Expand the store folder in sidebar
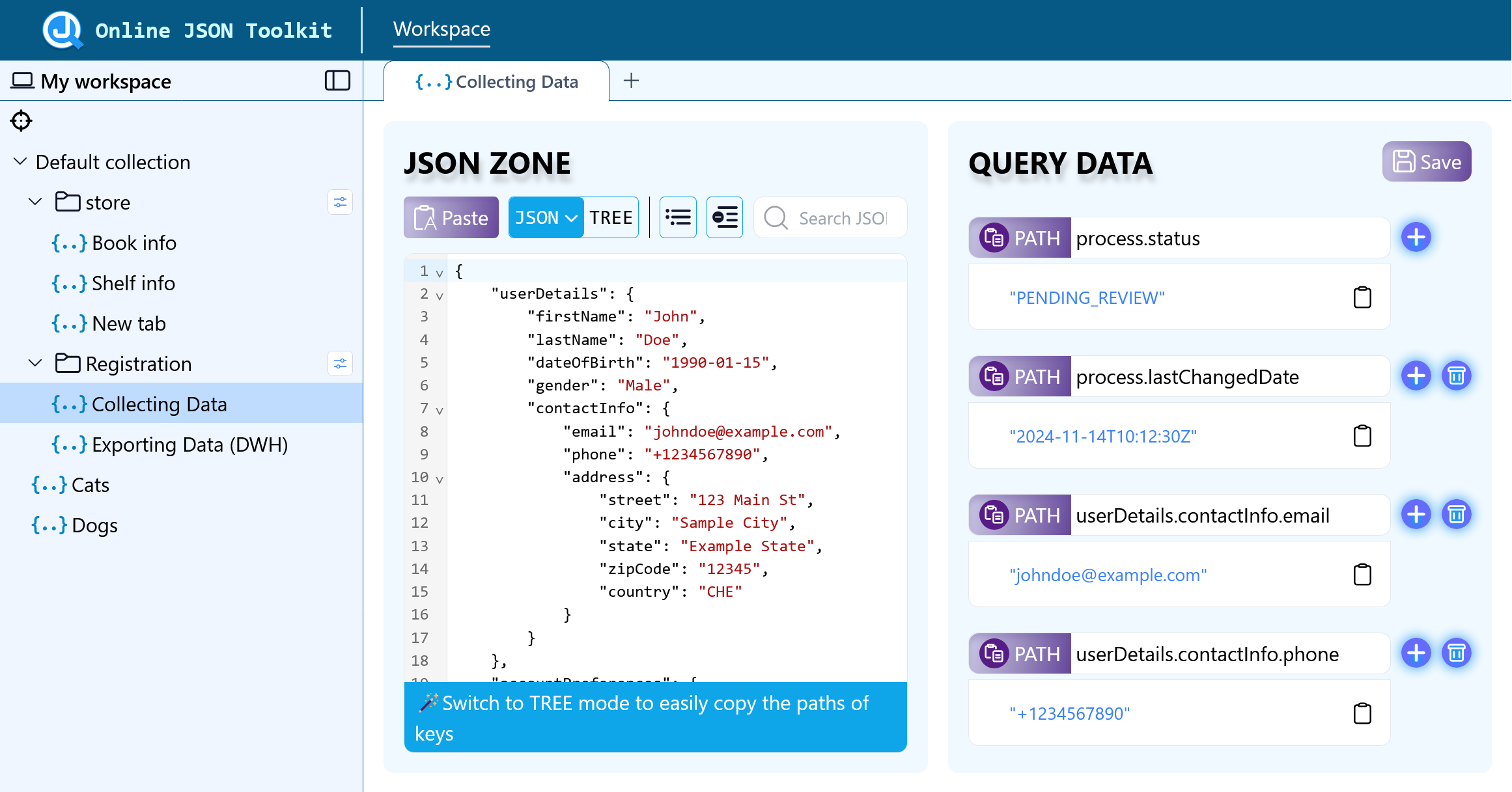This screenshot has height=792, width=1512. (x=35, y=201)
